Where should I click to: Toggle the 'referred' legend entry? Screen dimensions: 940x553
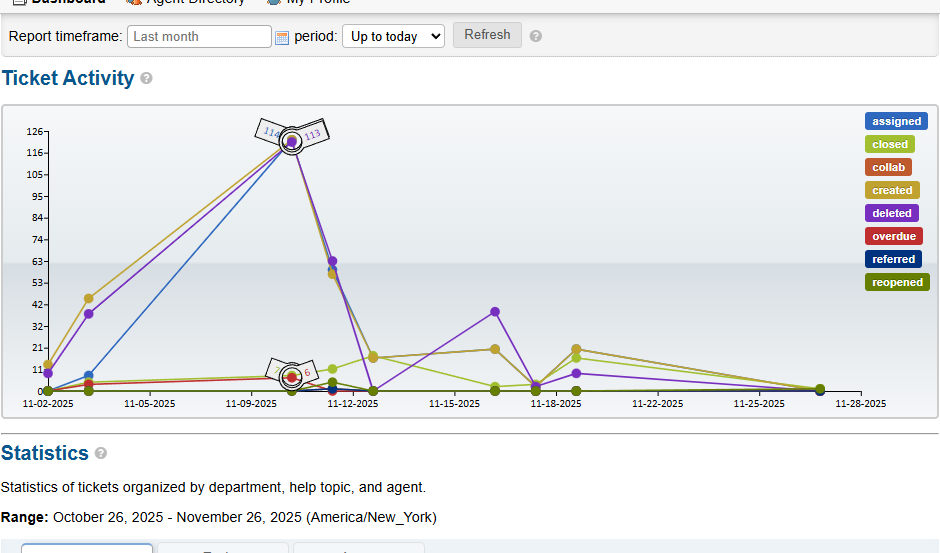[893, 259]
